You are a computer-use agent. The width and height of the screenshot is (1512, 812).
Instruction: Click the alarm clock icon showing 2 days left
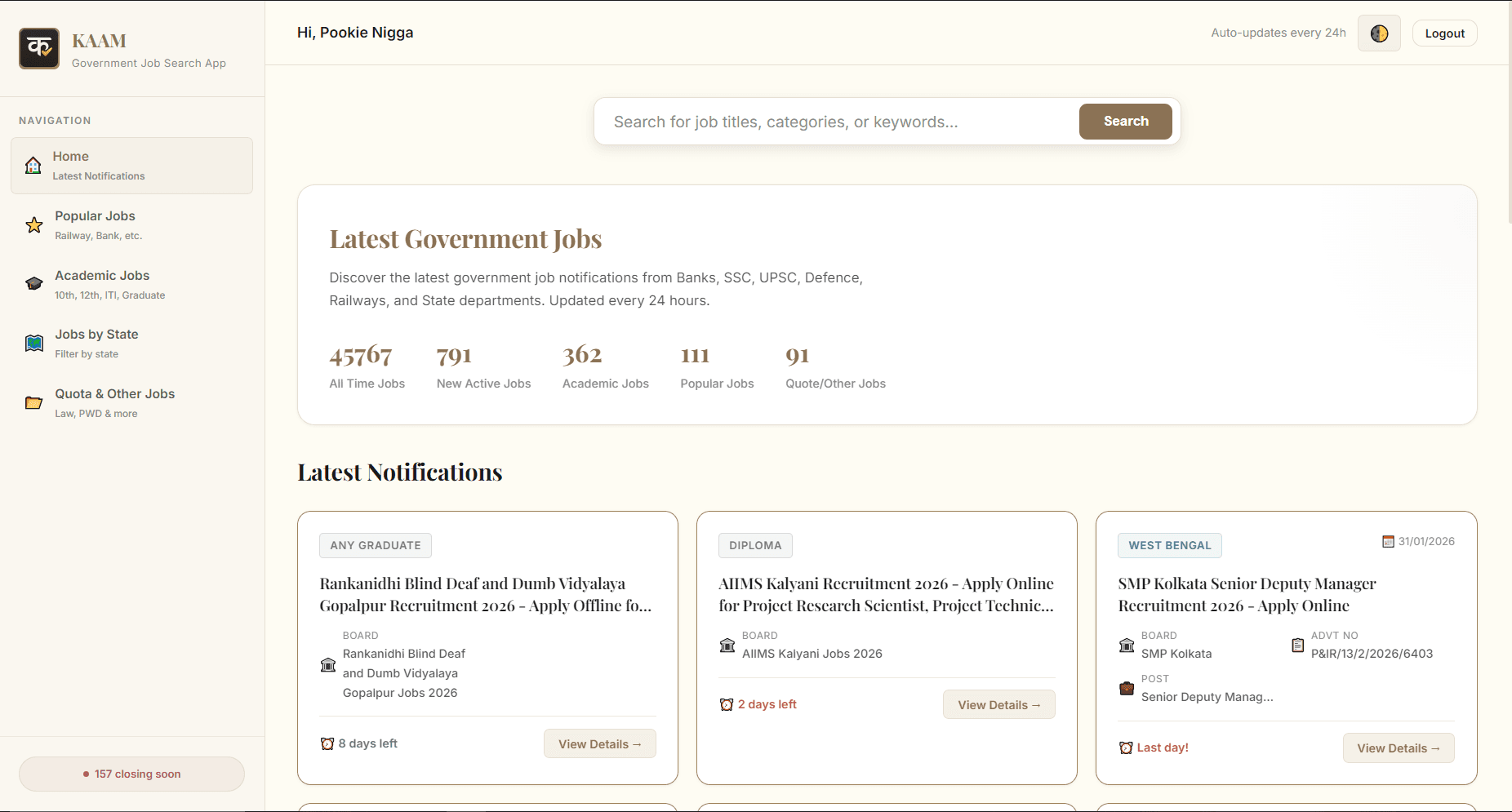tap(727, 703)
